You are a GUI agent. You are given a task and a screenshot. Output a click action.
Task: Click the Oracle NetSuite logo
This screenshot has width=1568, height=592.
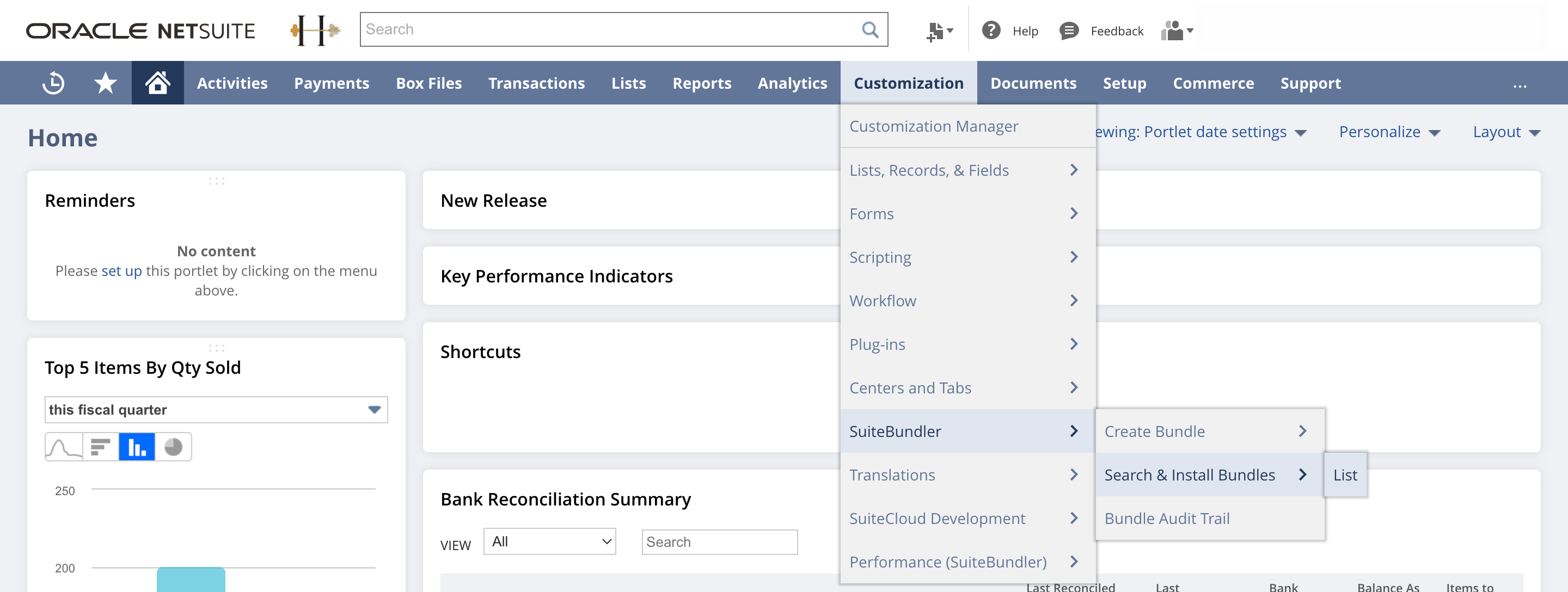(140, 31)
